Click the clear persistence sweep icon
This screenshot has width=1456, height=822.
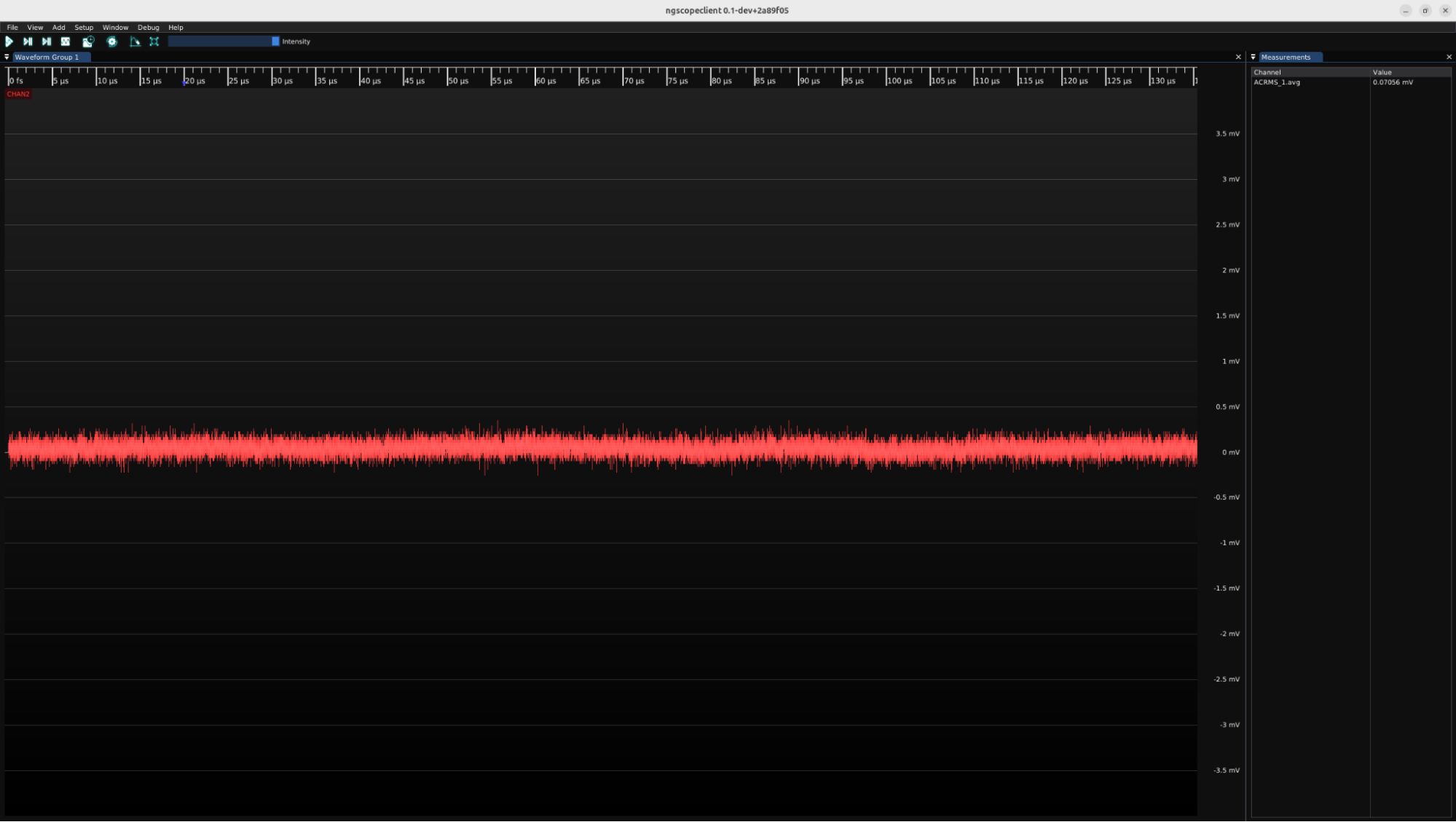coord(135,42)
